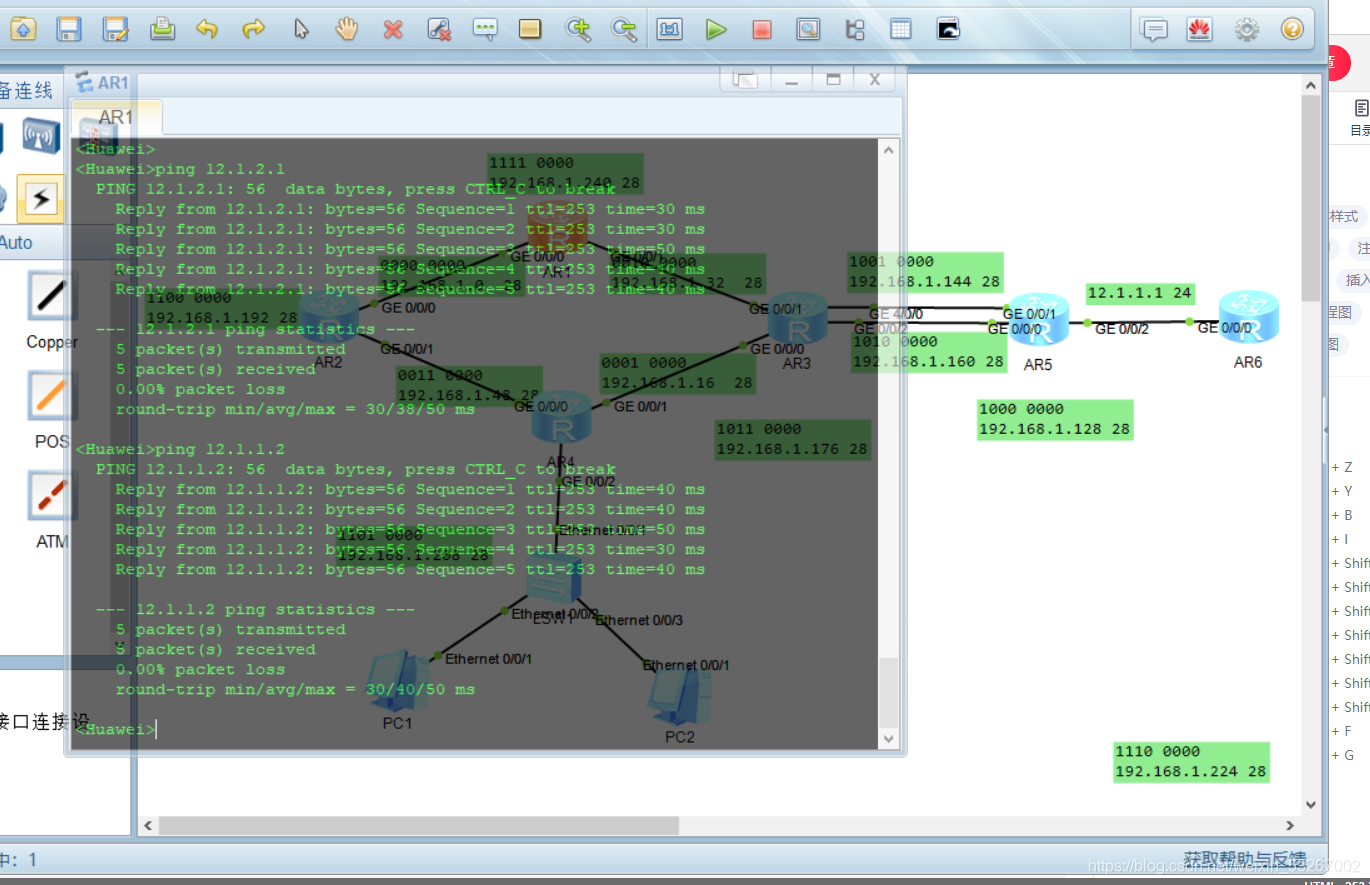Undo the last action
The image size is (1370, 885).
point(207,29)
